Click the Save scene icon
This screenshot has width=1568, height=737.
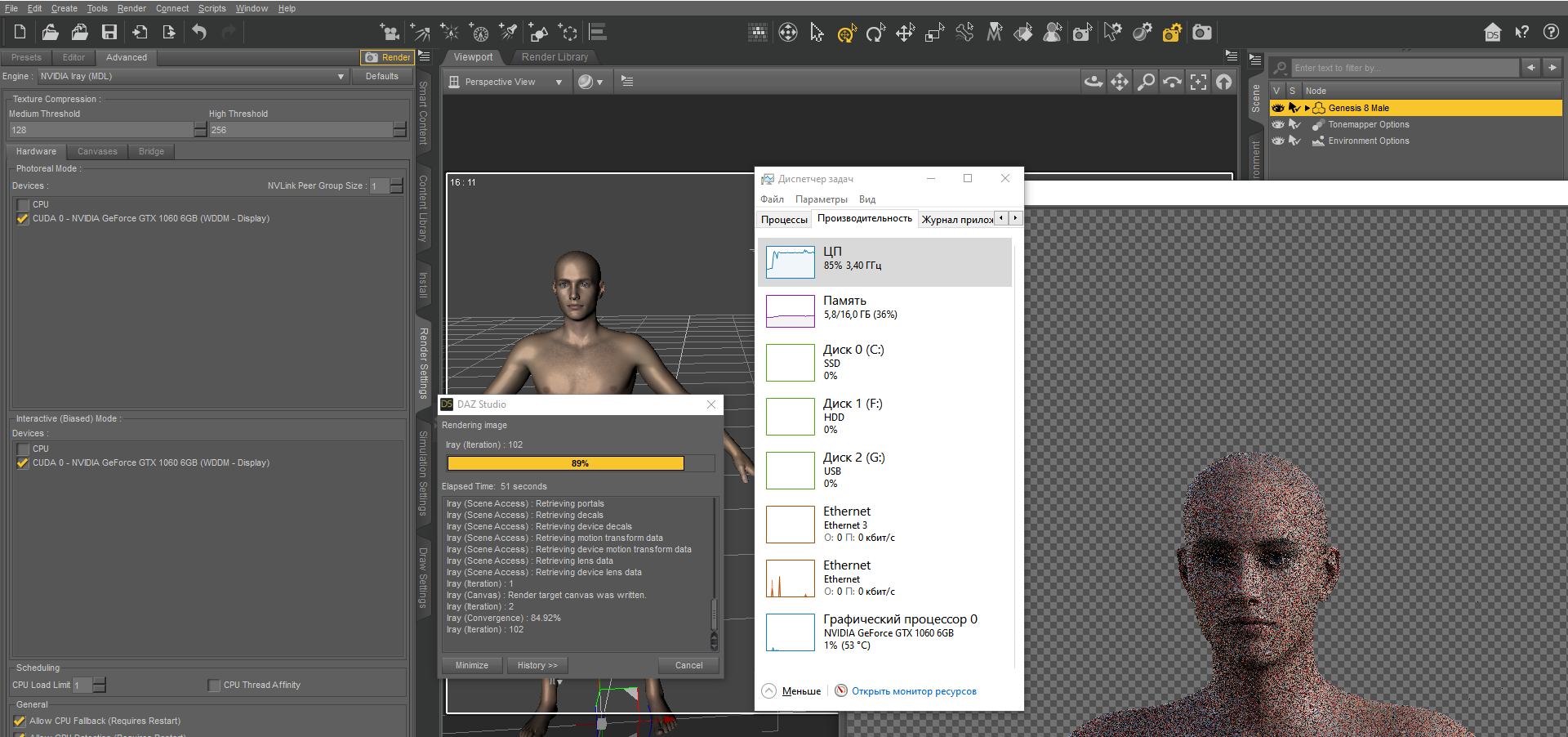coord(109,33)
